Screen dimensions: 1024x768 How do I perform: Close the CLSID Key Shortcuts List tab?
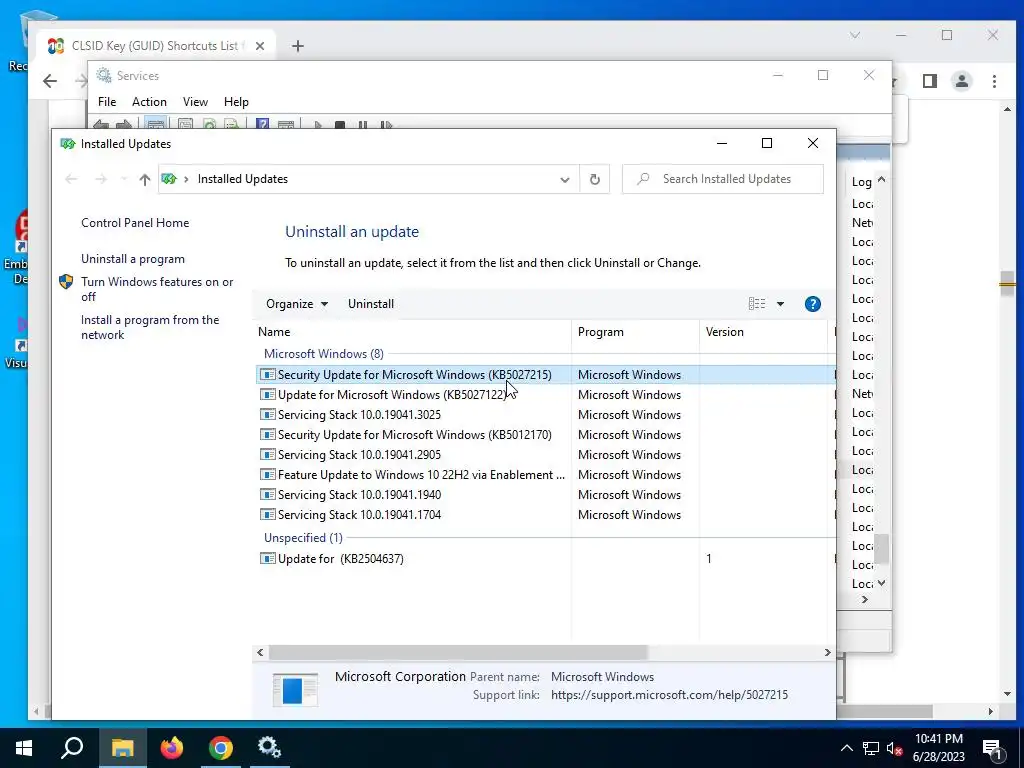tap(260, 46)
